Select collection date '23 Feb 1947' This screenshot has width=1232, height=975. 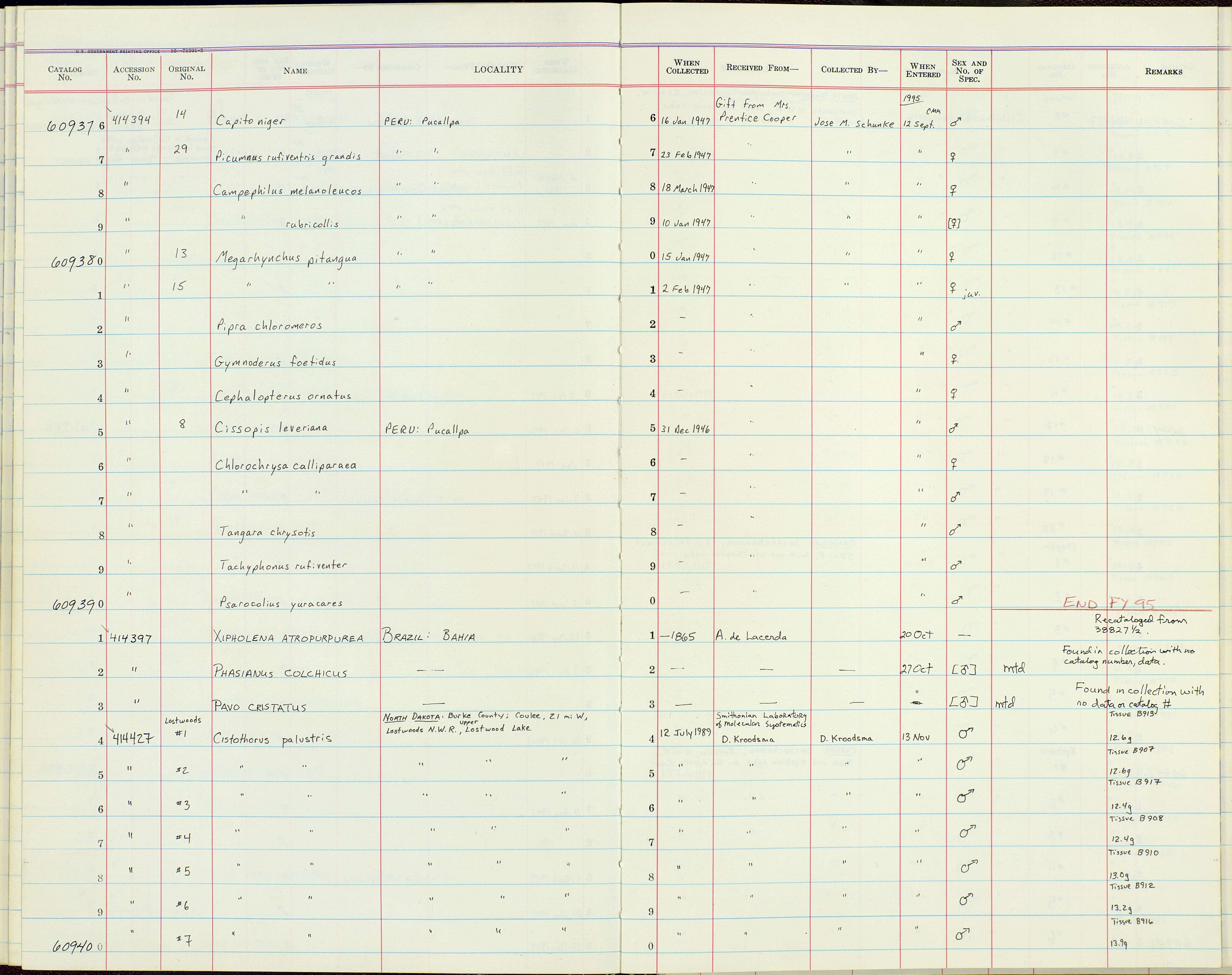tap(686, 155)
